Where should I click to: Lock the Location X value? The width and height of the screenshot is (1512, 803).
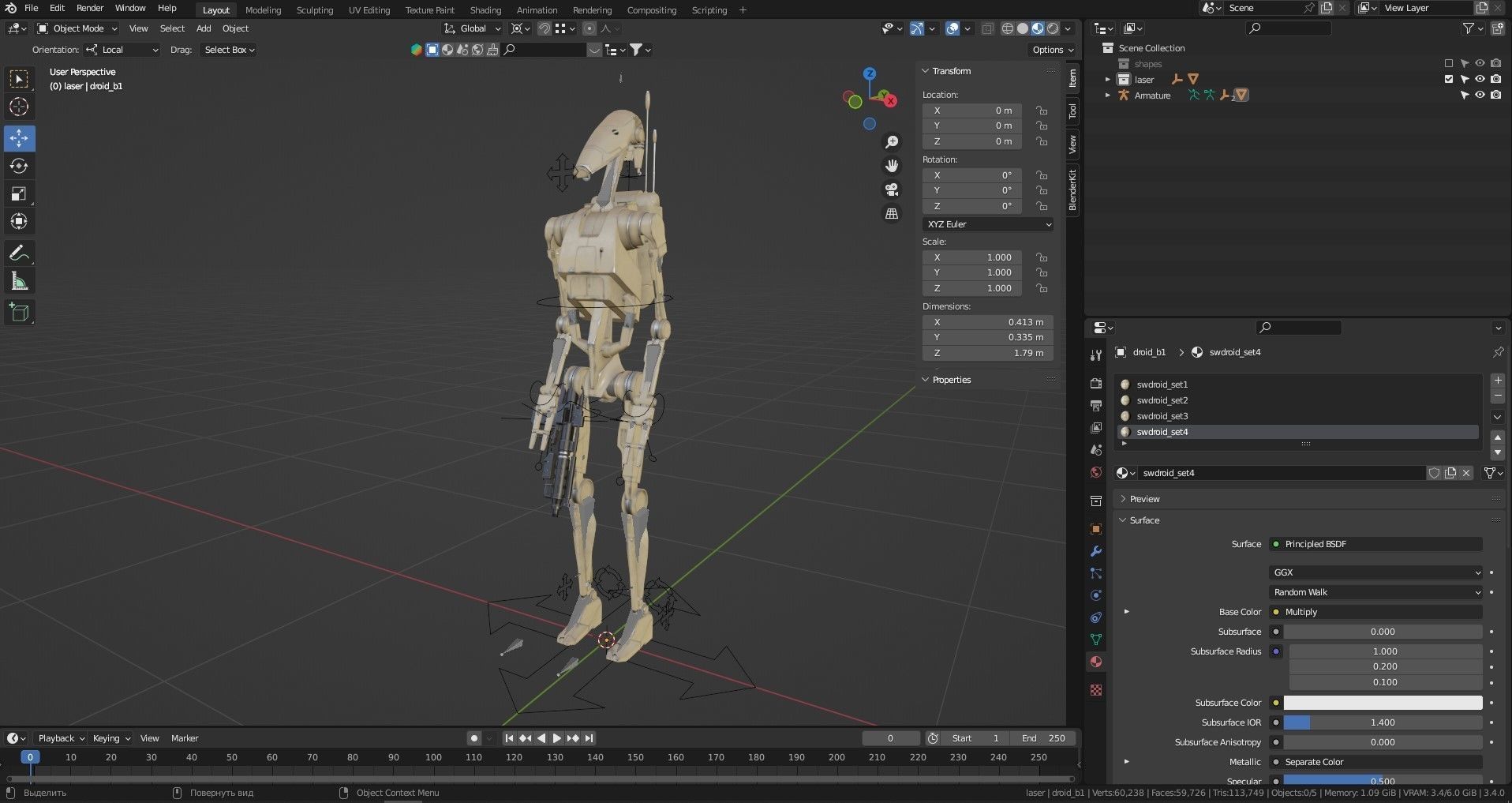1042,111
